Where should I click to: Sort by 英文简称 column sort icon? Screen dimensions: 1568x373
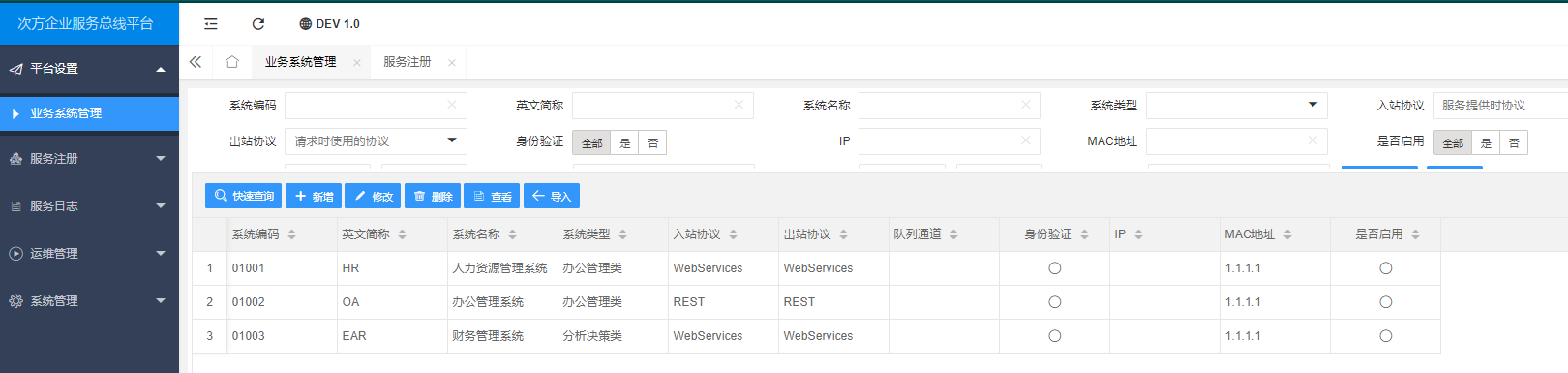click(402, 234)
